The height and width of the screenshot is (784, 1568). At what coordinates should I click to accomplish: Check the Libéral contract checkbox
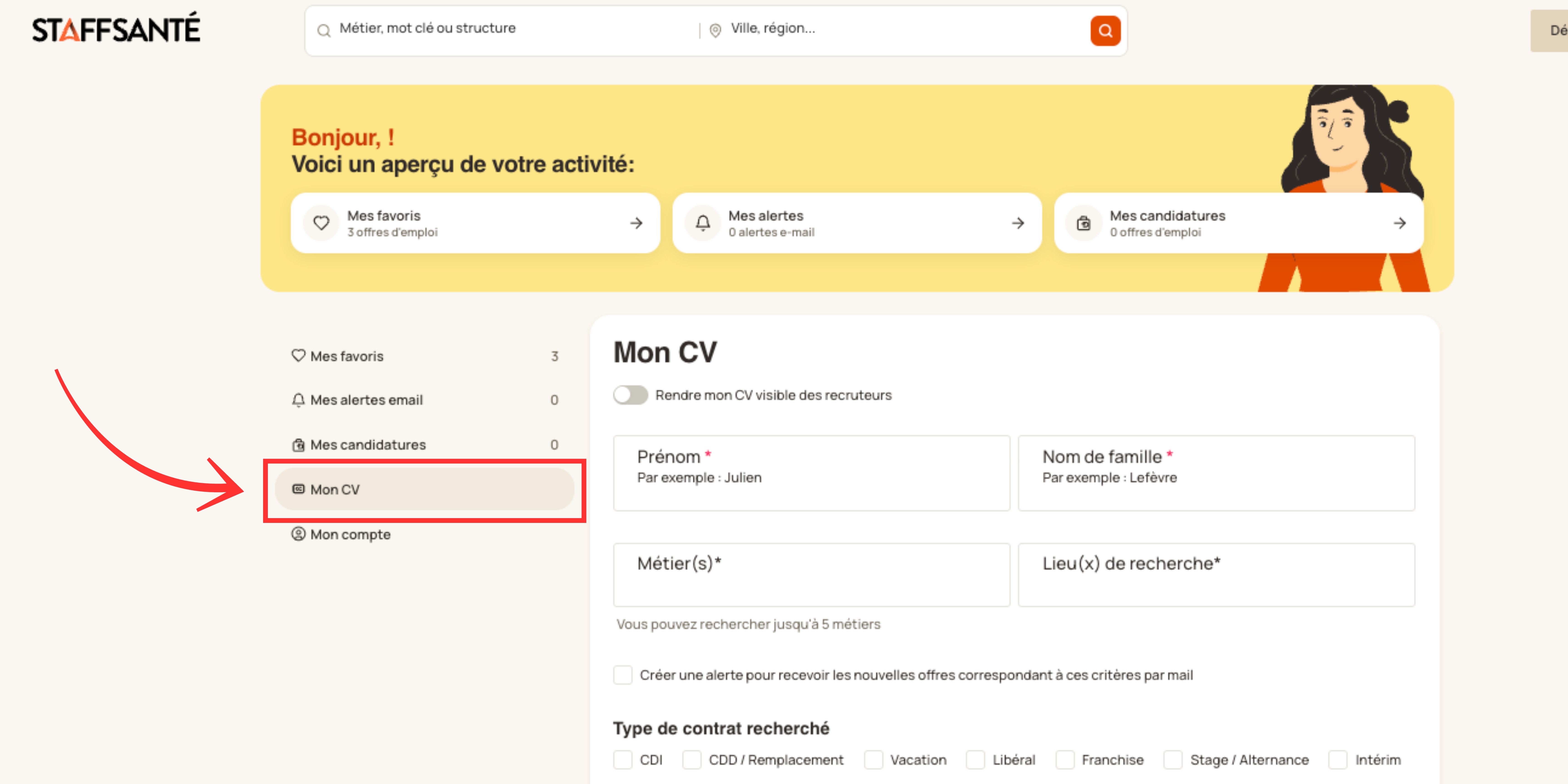[x=976, y=760]
